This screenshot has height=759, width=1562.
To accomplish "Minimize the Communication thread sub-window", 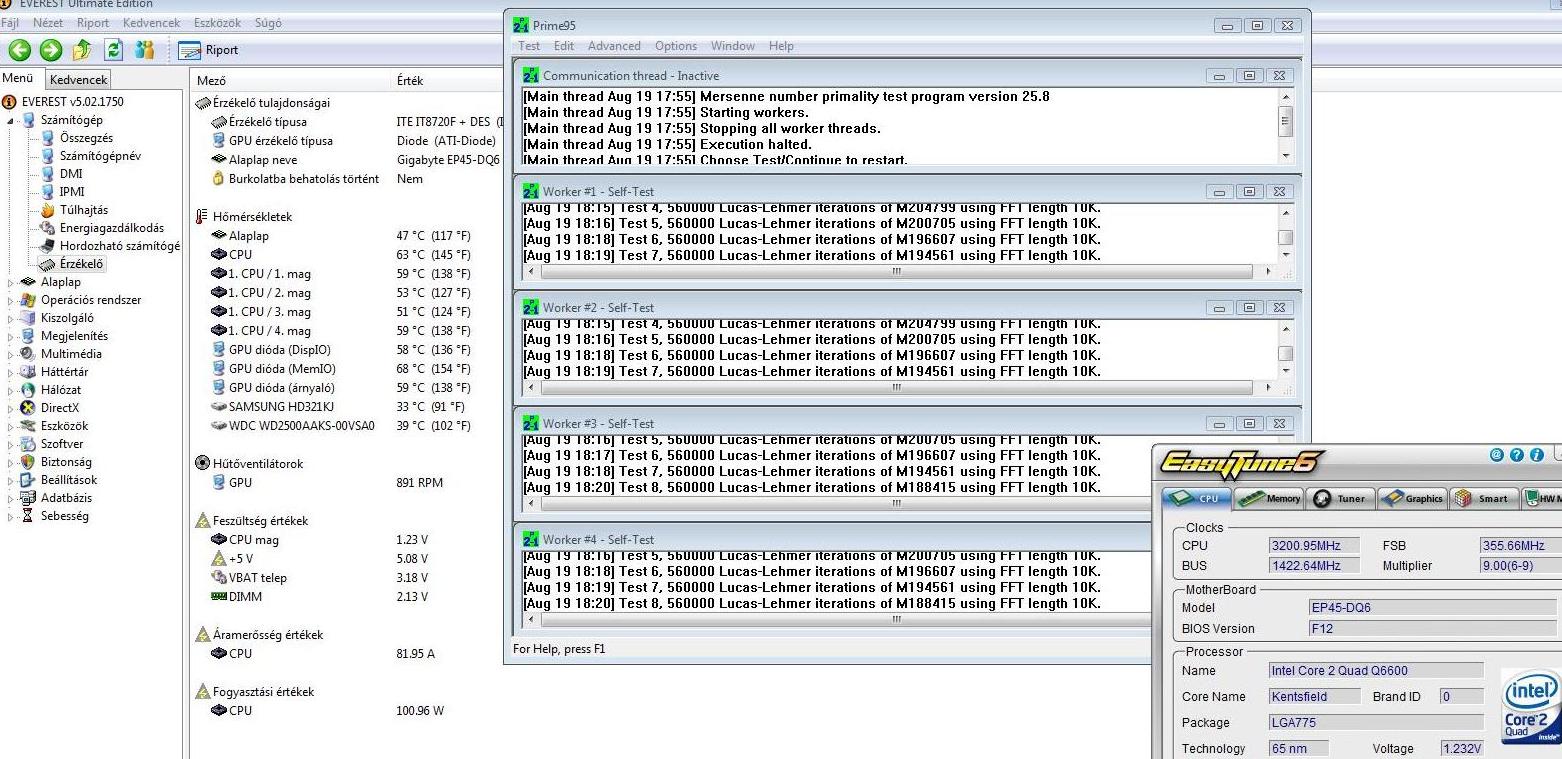I will 1220,76.
